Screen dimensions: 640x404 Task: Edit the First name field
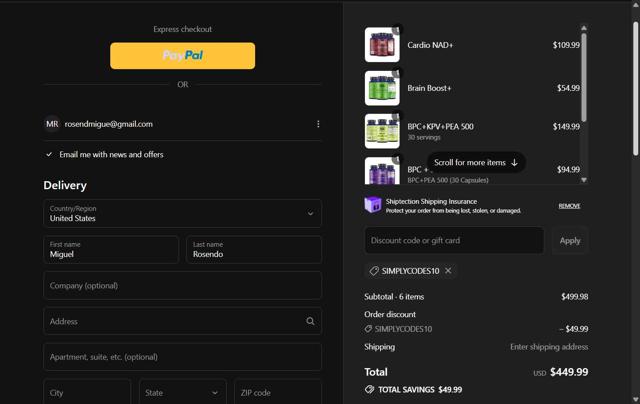click(x=111, y=249)
